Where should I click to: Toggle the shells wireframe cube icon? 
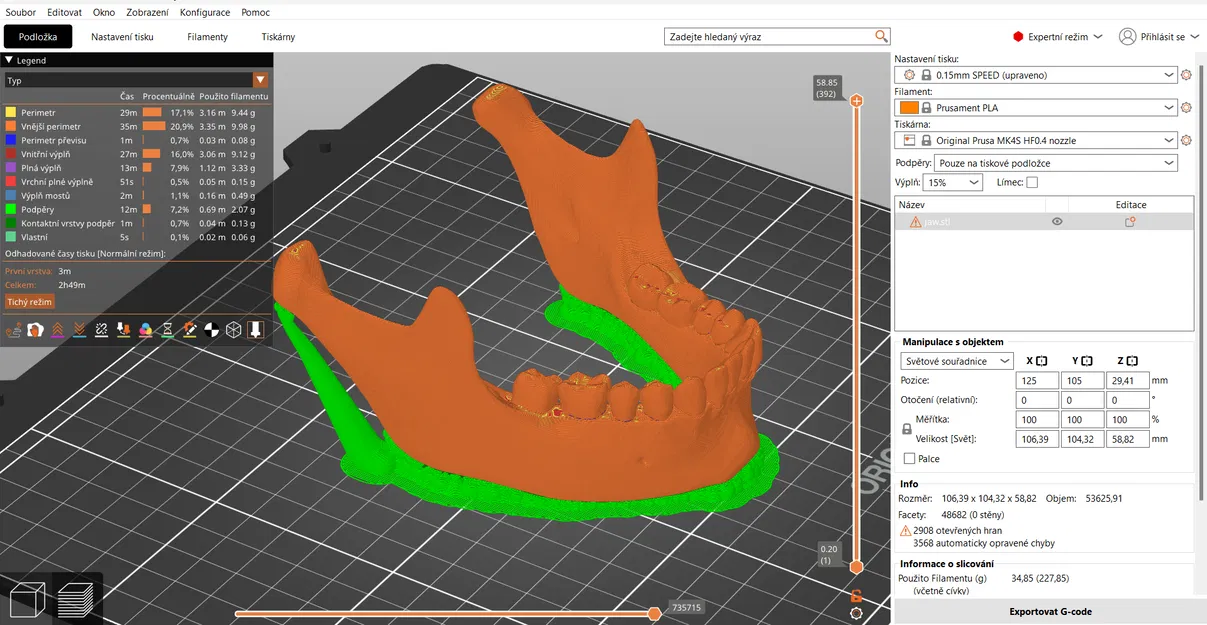click(233, 329)
